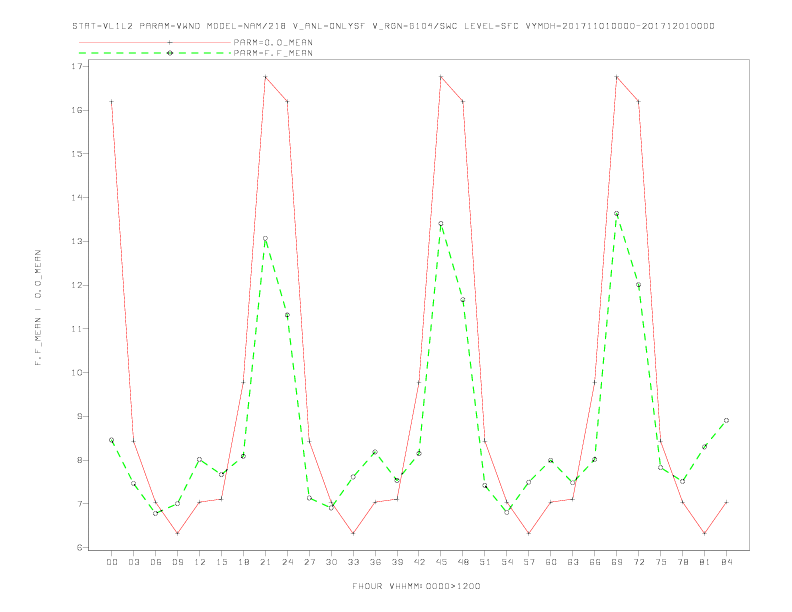The height and width of the screenshot is (612, 792).
Task: Click the 63 tick label on the x-axis
Action: [x=573, y=562]
